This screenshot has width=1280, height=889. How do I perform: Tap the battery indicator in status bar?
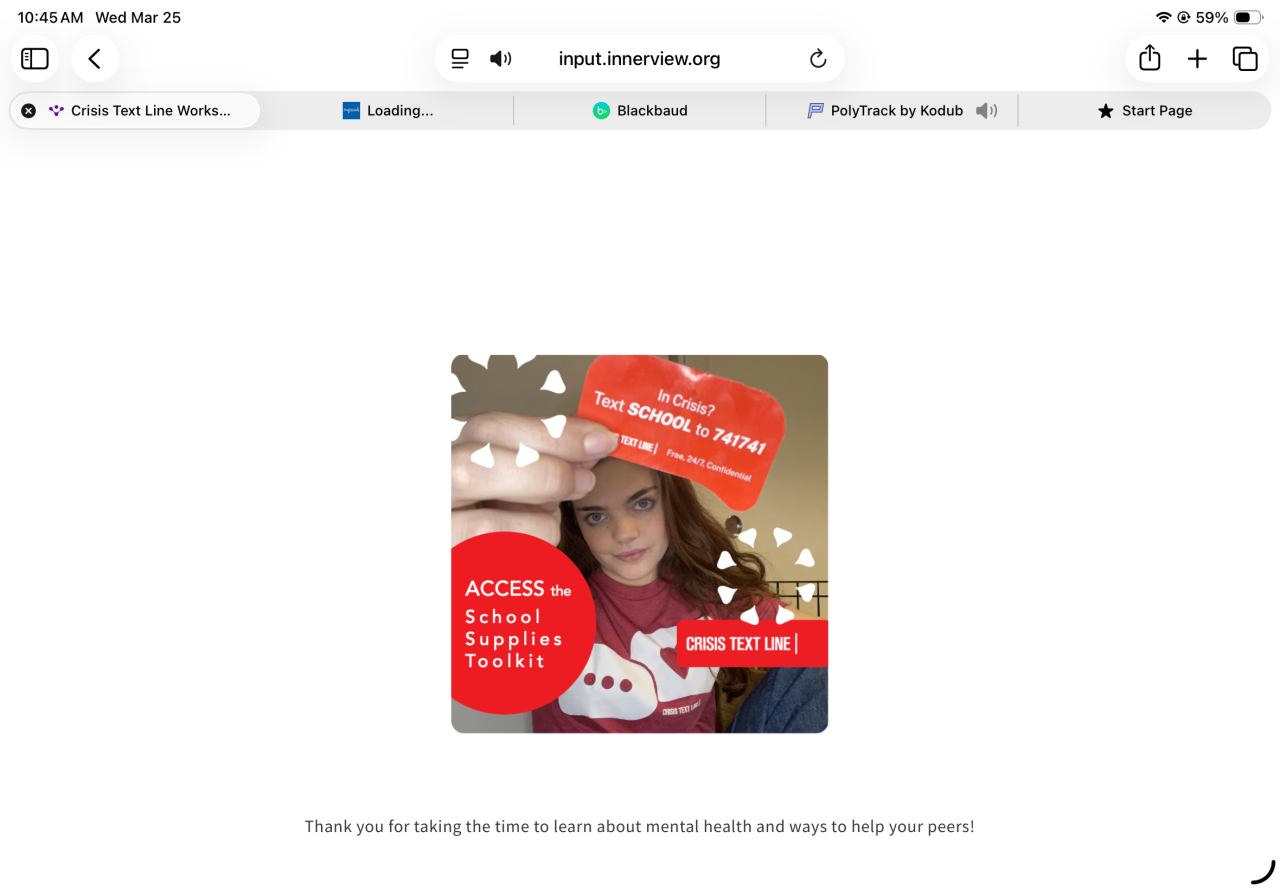(1248, 18)
